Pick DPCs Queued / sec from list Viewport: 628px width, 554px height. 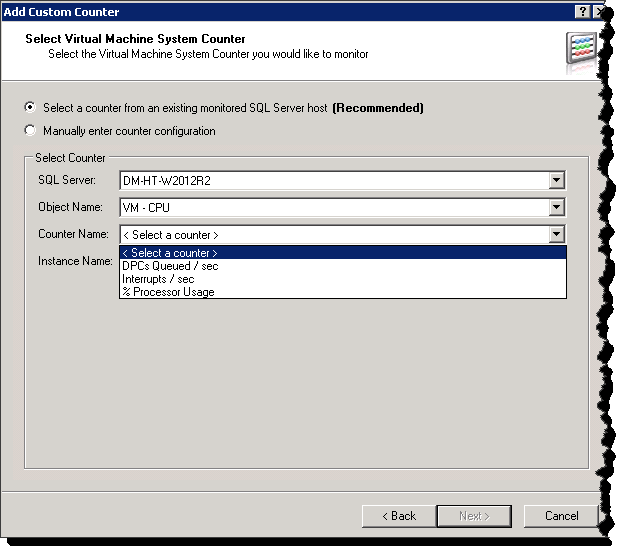[x=170, y=266]
